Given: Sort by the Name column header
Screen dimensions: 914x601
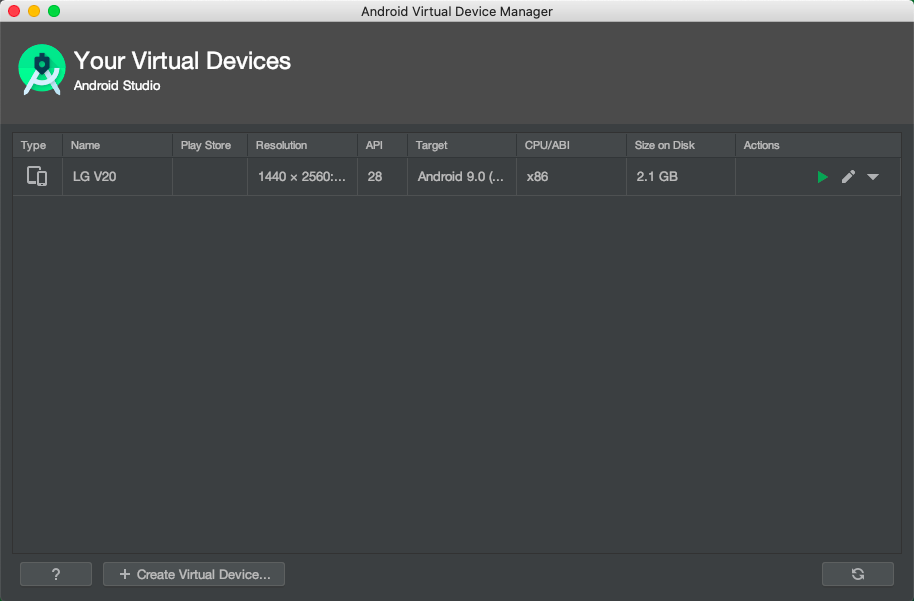Looking at the screenshot, I should (117, 145).
